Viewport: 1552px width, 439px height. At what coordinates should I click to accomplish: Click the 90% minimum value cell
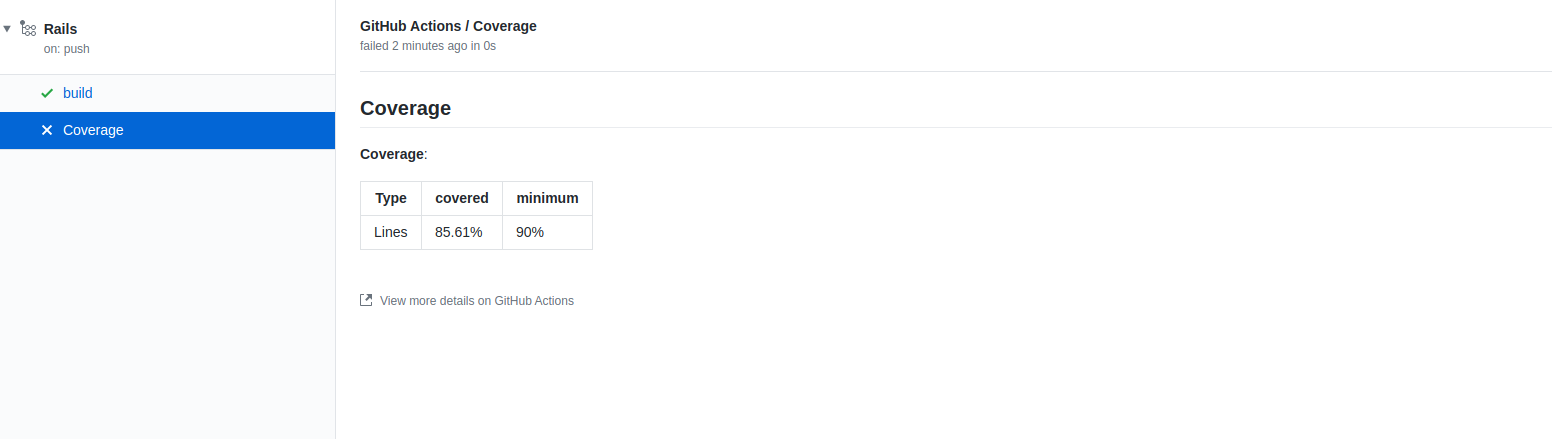(x=530, y=232)
